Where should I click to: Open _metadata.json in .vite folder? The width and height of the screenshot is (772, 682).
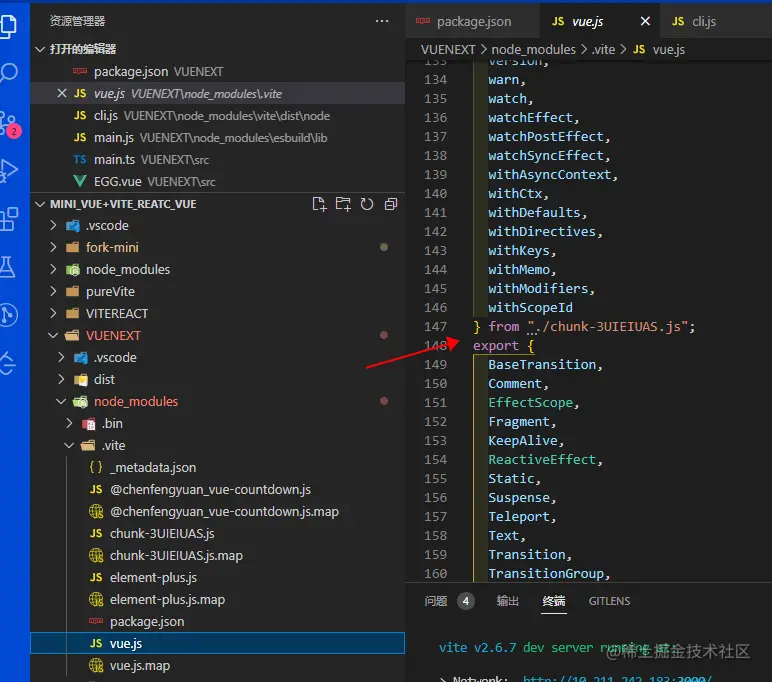(x=217, y=467)
